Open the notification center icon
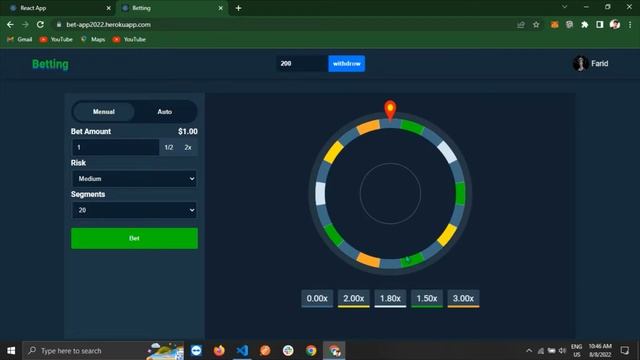 [x=624, y=351]
